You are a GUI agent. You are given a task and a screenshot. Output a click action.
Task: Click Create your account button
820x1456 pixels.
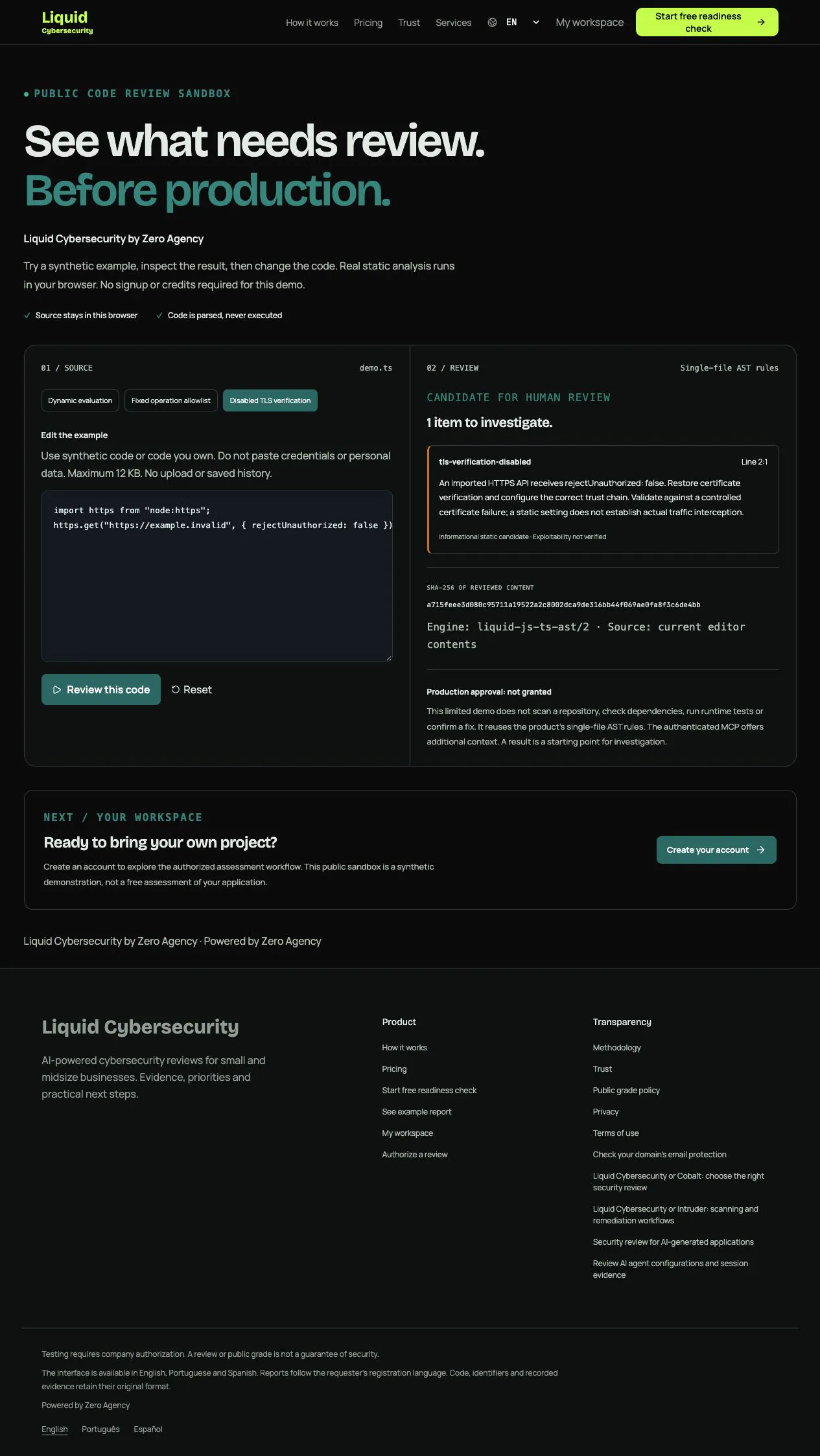(x=716, y=849)
